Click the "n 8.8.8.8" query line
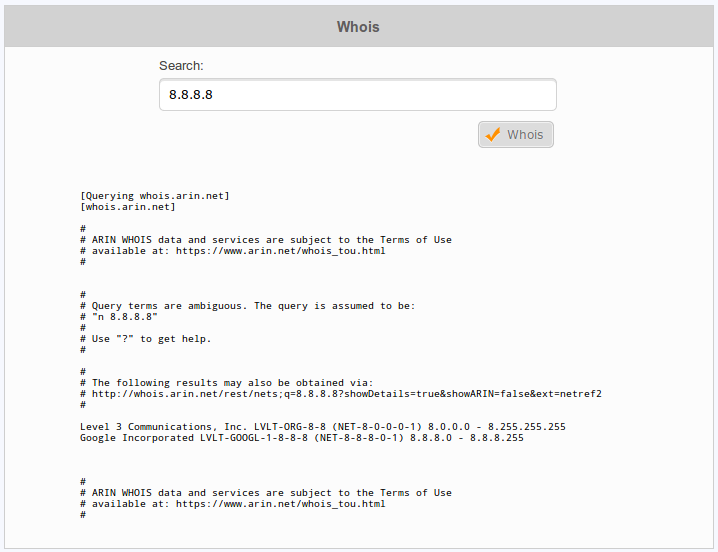Image resolution: width=718 pixels, height=552 pixels. tap(119, 317)
